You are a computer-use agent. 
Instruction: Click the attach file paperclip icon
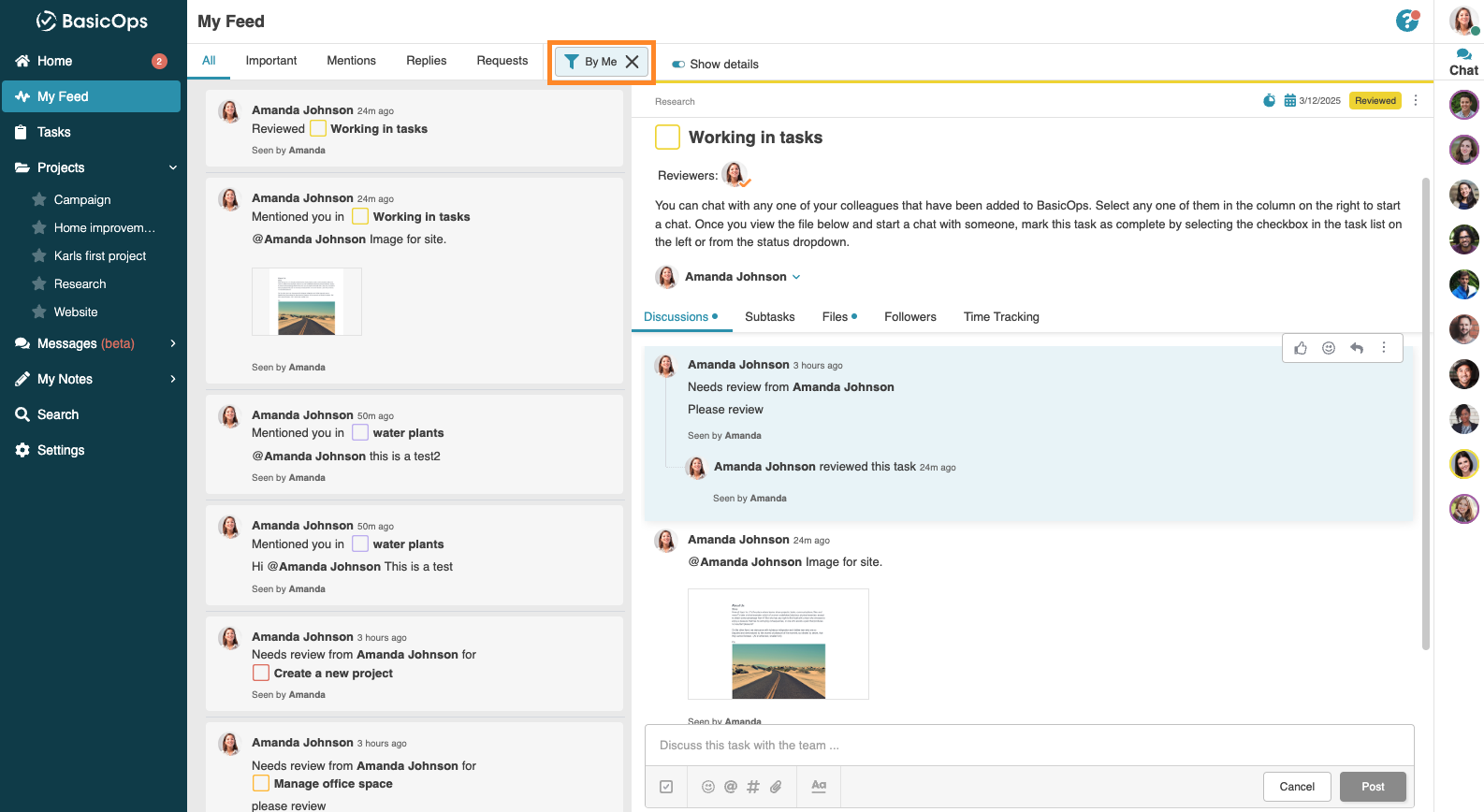[776, 787]
